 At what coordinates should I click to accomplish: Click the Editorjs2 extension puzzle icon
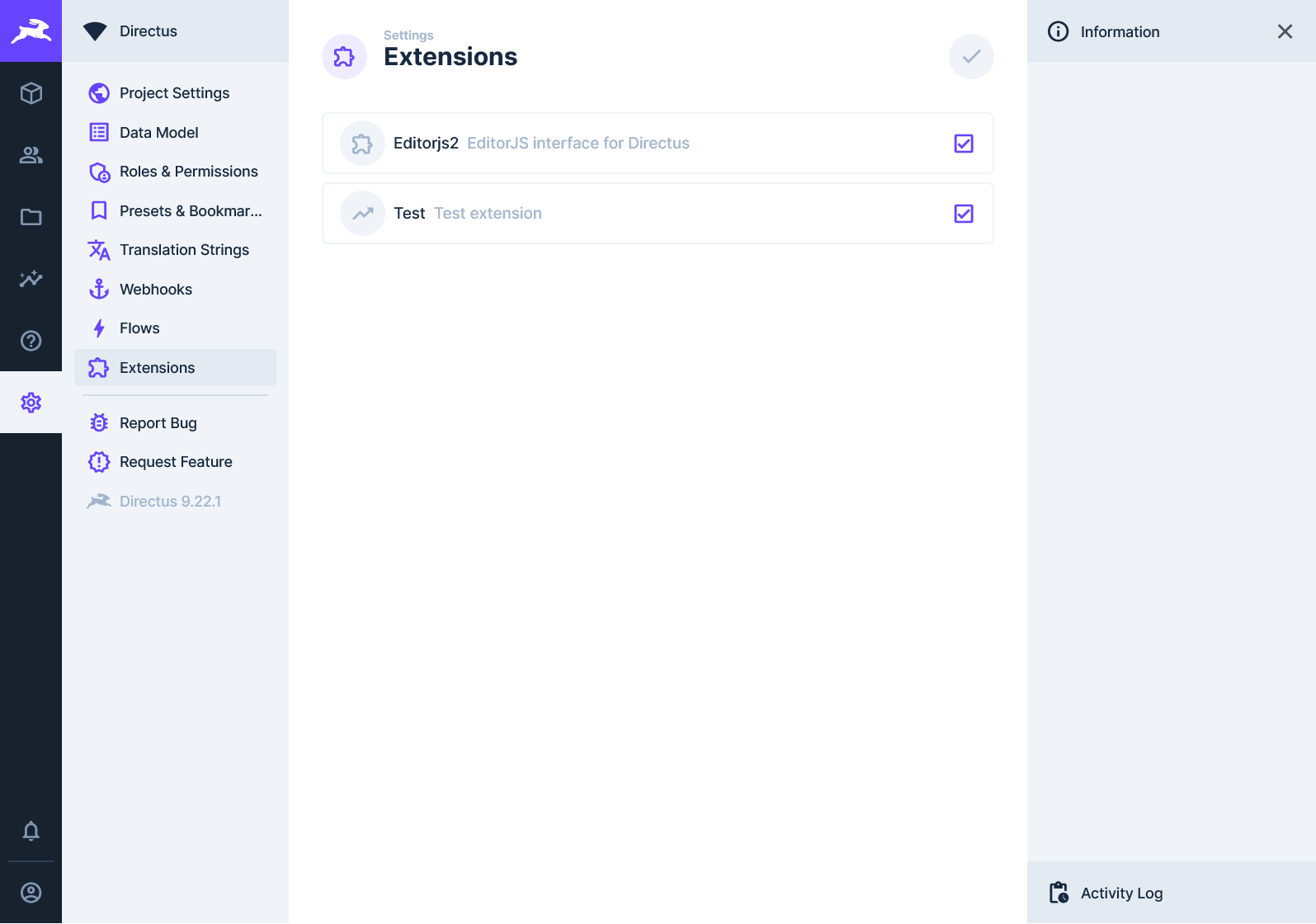[362, 144]
